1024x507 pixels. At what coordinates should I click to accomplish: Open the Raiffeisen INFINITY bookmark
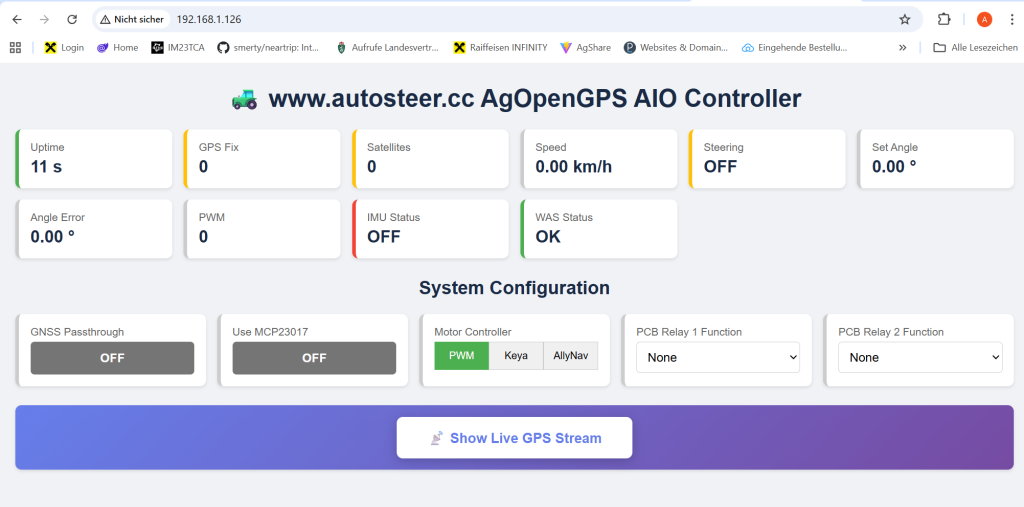tap(500, 47)
